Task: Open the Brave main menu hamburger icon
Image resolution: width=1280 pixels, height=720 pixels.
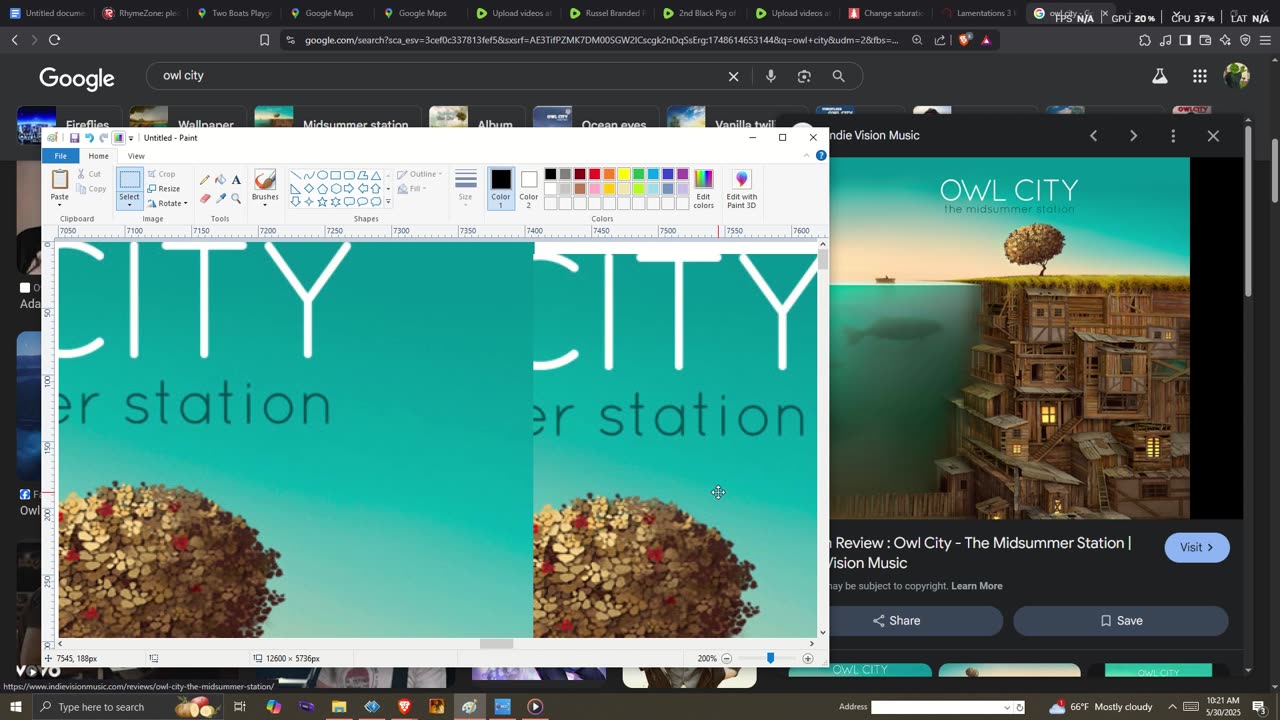Action: [x=1265, y=40]
